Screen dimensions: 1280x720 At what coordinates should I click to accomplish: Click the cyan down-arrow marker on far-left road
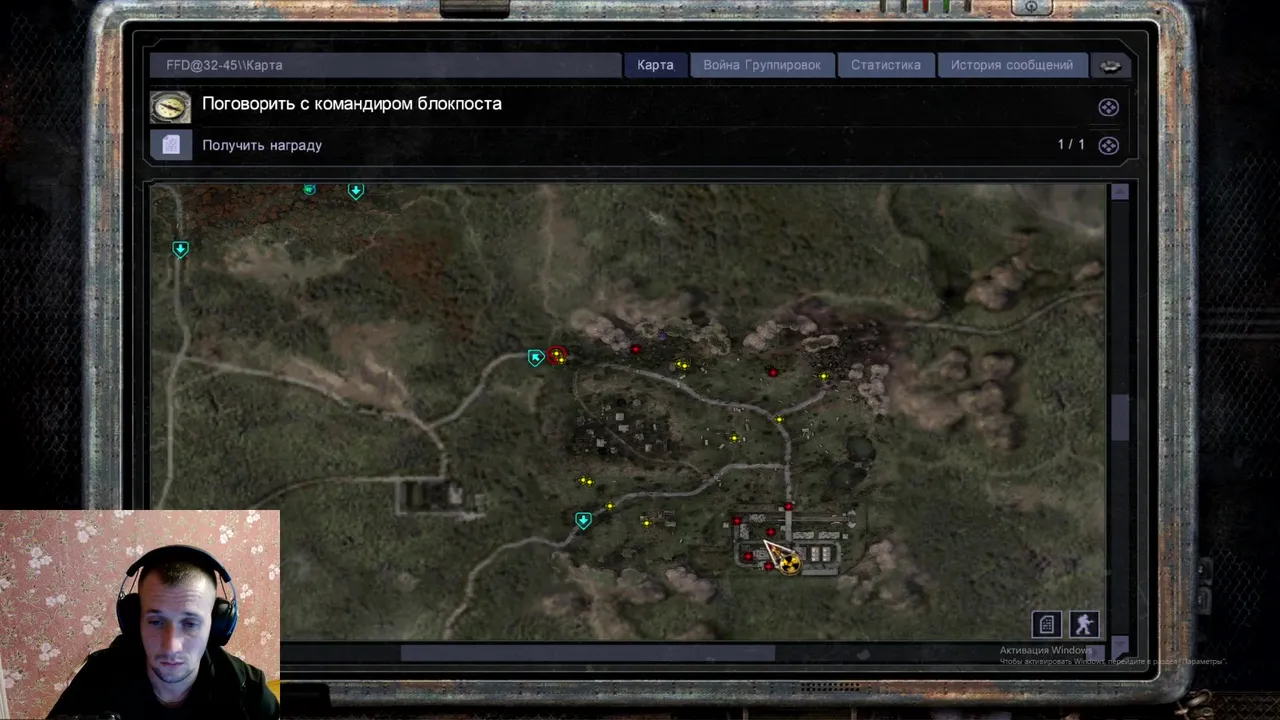point(180,249)
